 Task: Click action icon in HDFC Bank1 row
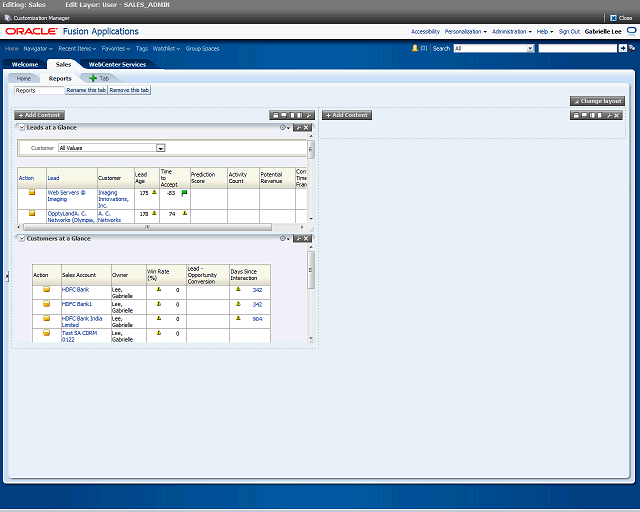coord(47,304)
